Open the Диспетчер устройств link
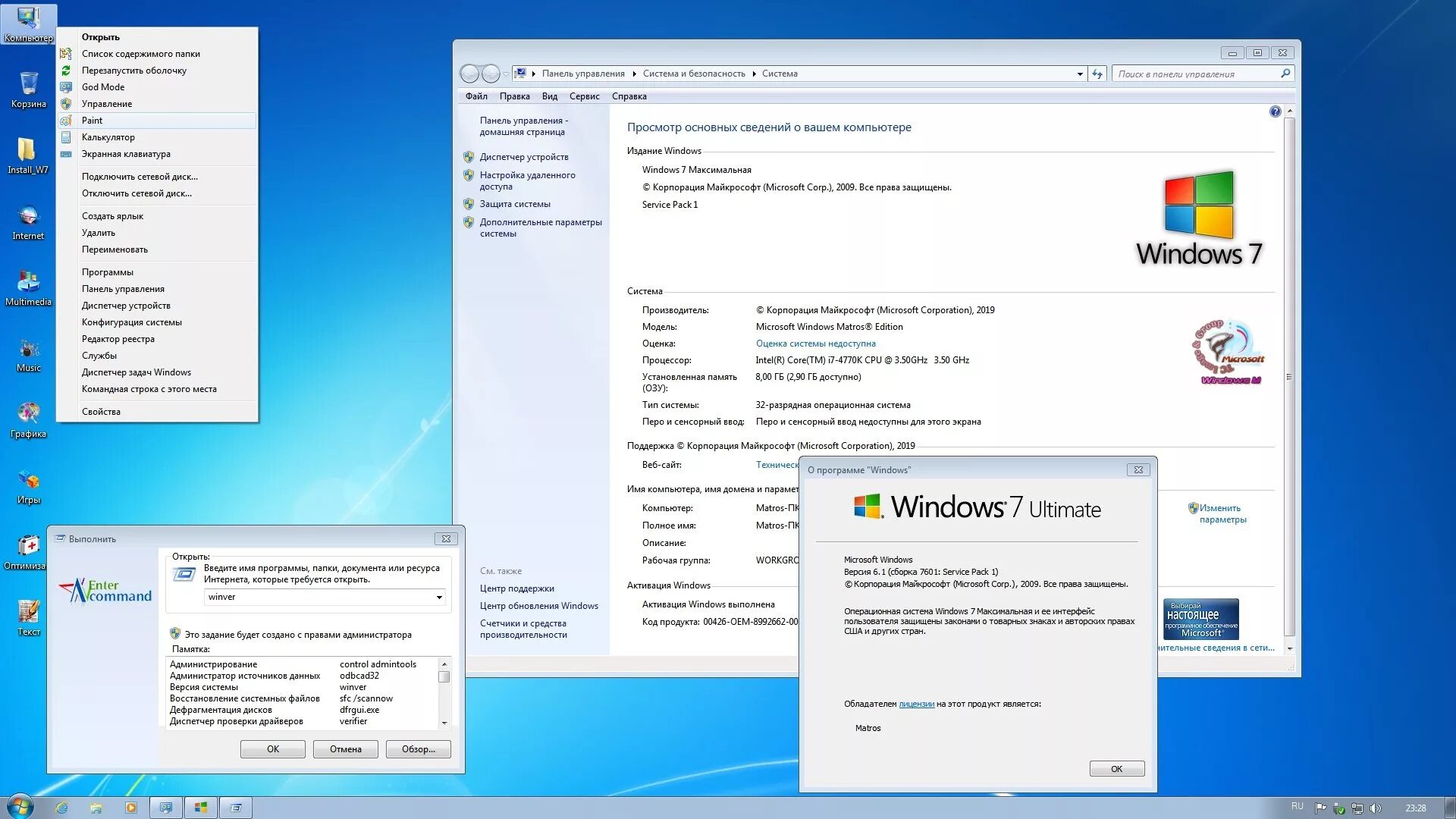Screen dimensions: 1456x819 (523, 157)
